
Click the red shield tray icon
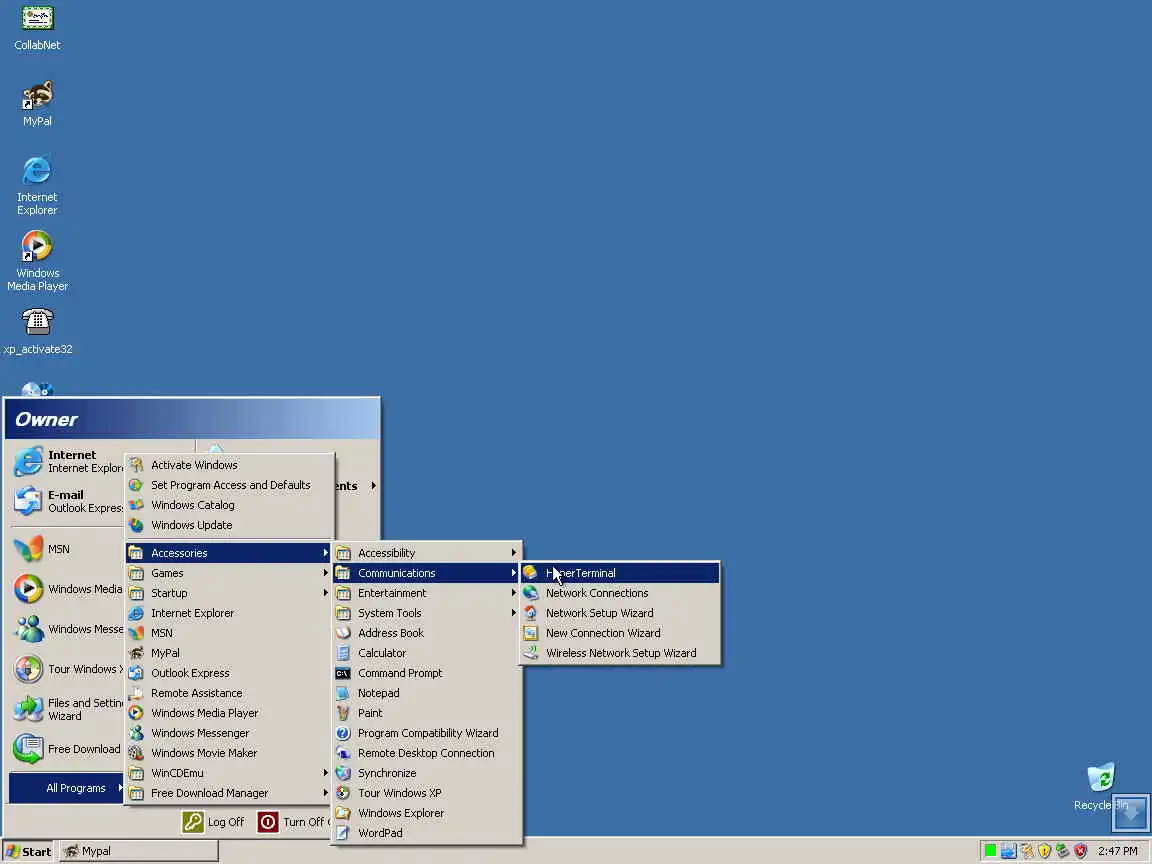[x=1080, y=851]
